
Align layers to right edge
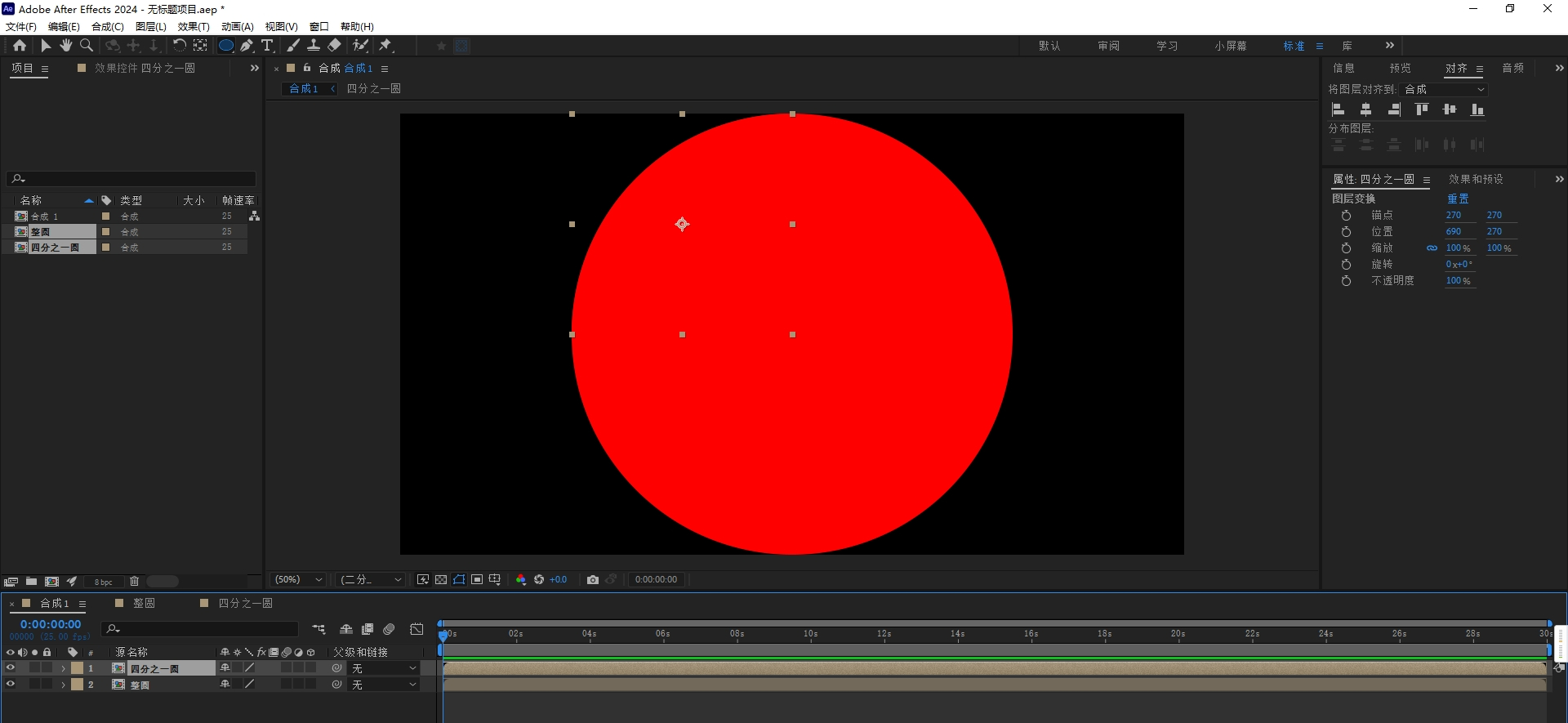(1394, 109)
